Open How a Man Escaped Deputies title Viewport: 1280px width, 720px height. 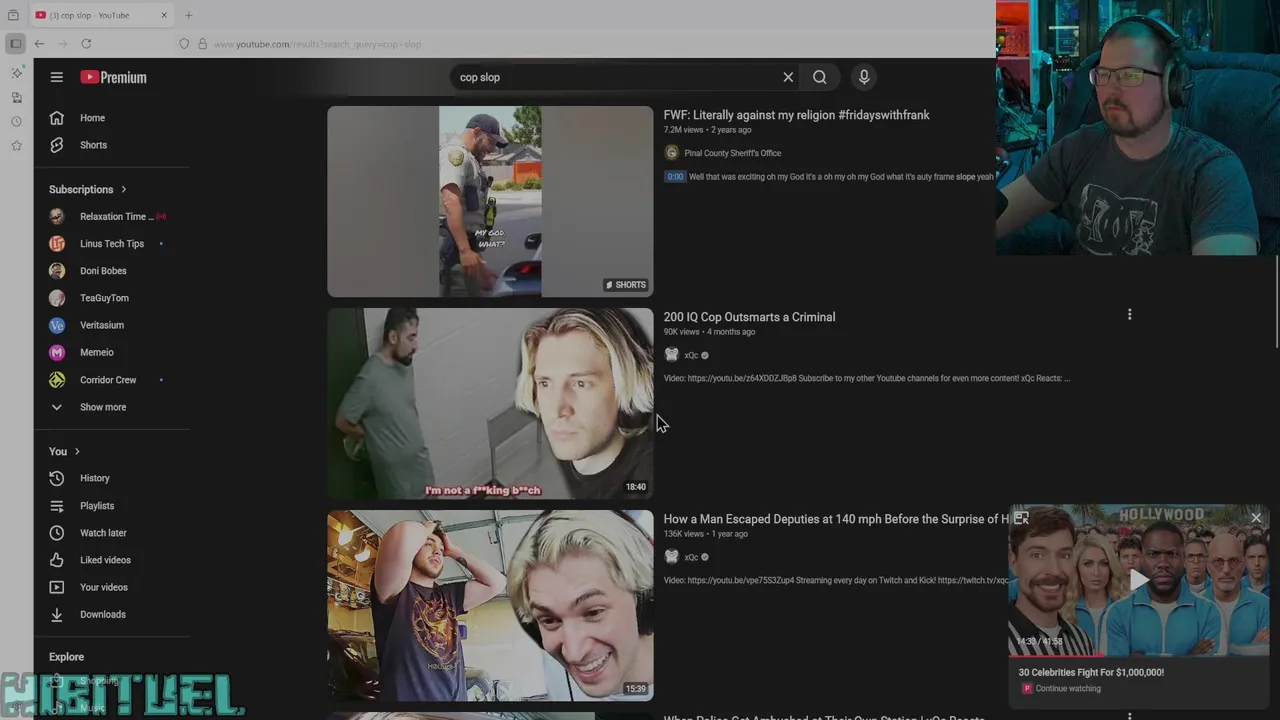click(x=836, y=519)
